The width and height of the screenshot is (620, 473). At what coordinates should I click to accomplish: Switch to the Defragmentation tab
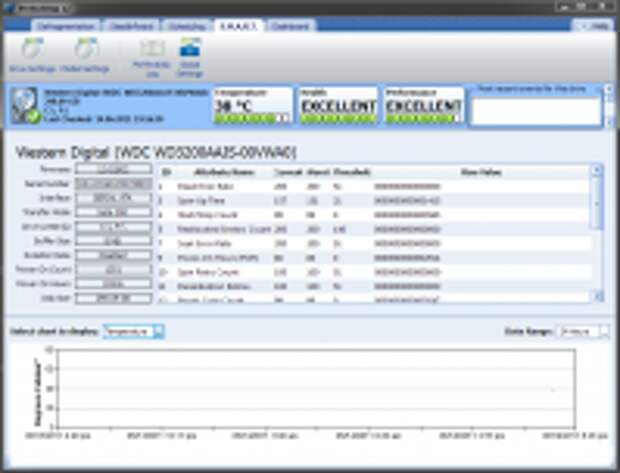pos(66,26)
